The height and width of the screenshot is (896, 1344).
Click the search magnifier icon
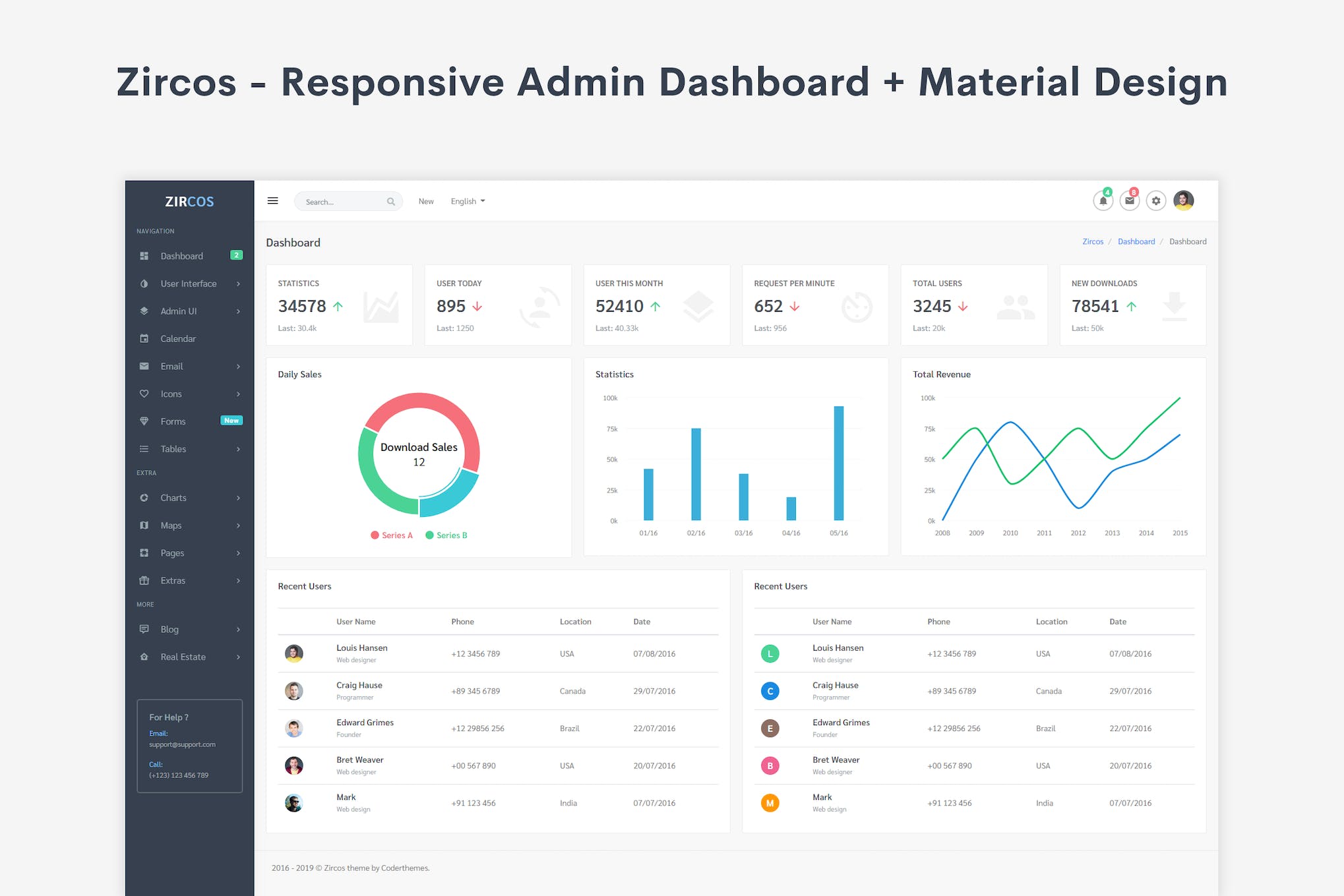[x=390, y=202]
